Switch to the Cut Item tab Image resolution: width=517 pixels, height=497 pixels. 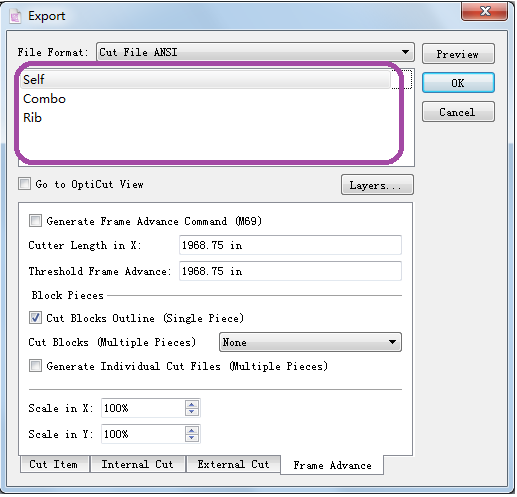click(54, 464)
